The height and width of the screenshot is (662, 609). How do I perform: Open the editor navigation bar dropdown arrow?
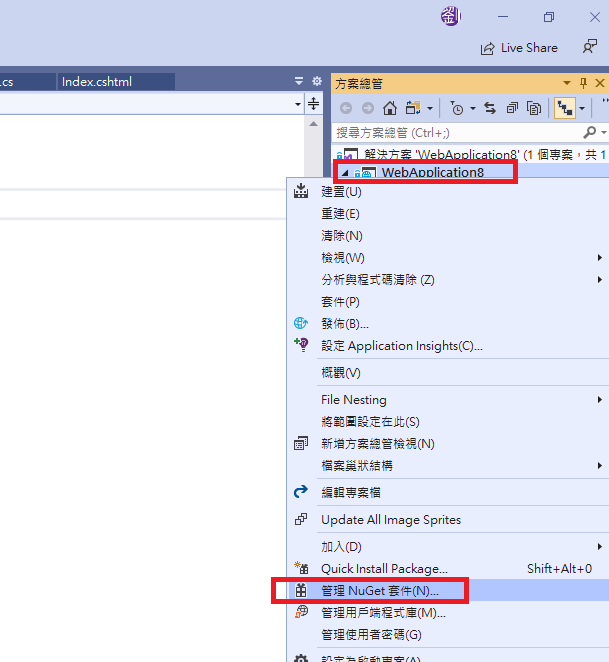click(x=298, y=104)
